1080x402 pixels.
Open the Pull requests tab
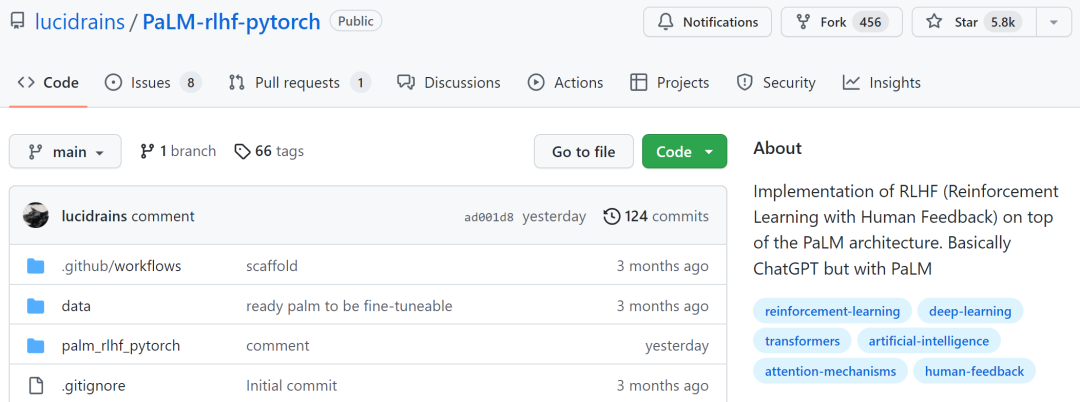(298, 83)
